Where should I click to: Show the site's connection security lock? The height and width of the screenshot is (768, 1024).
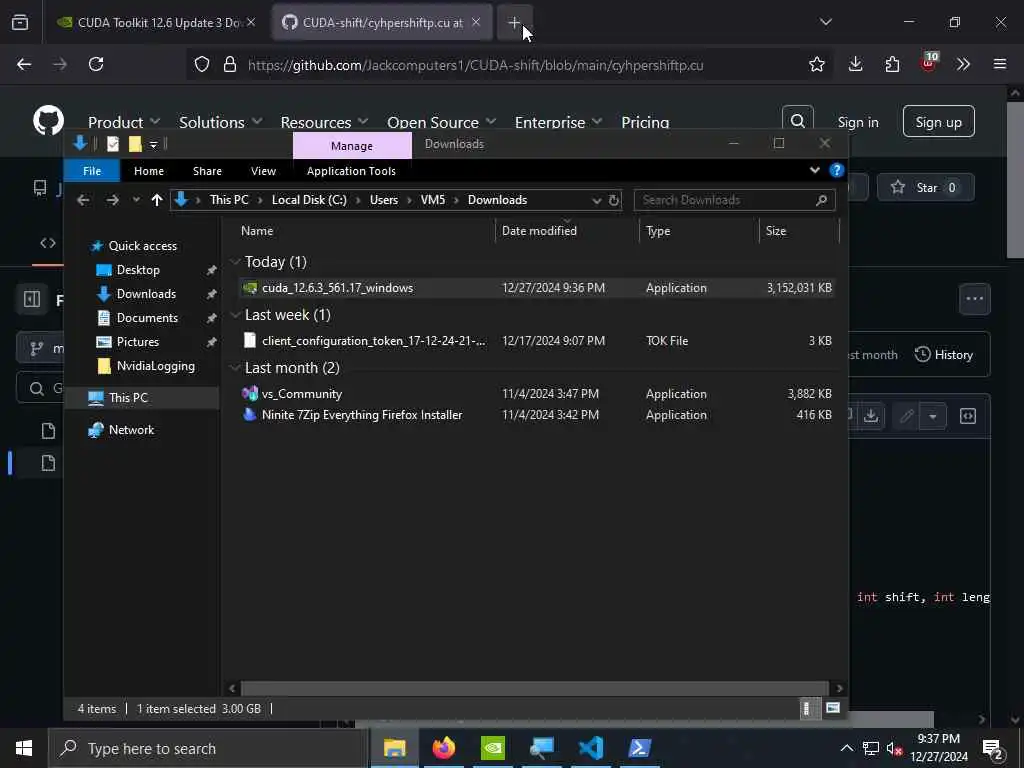[x=229, y=64]
